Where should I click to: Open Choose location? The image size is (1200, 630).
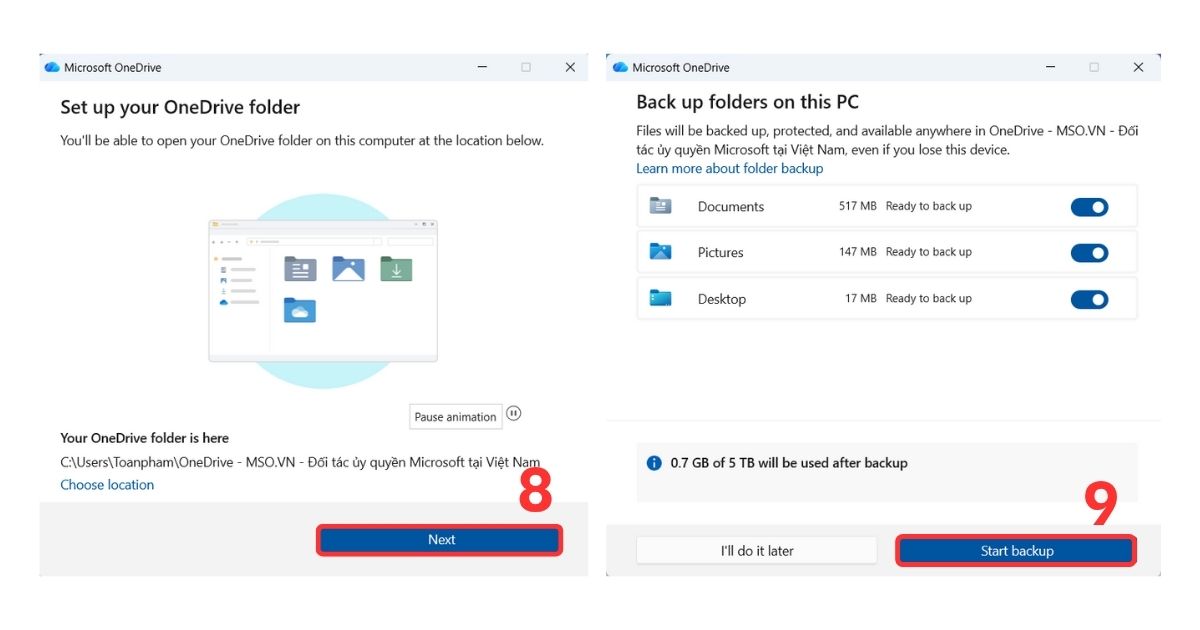pyautogui.click(x=107, y=484)
